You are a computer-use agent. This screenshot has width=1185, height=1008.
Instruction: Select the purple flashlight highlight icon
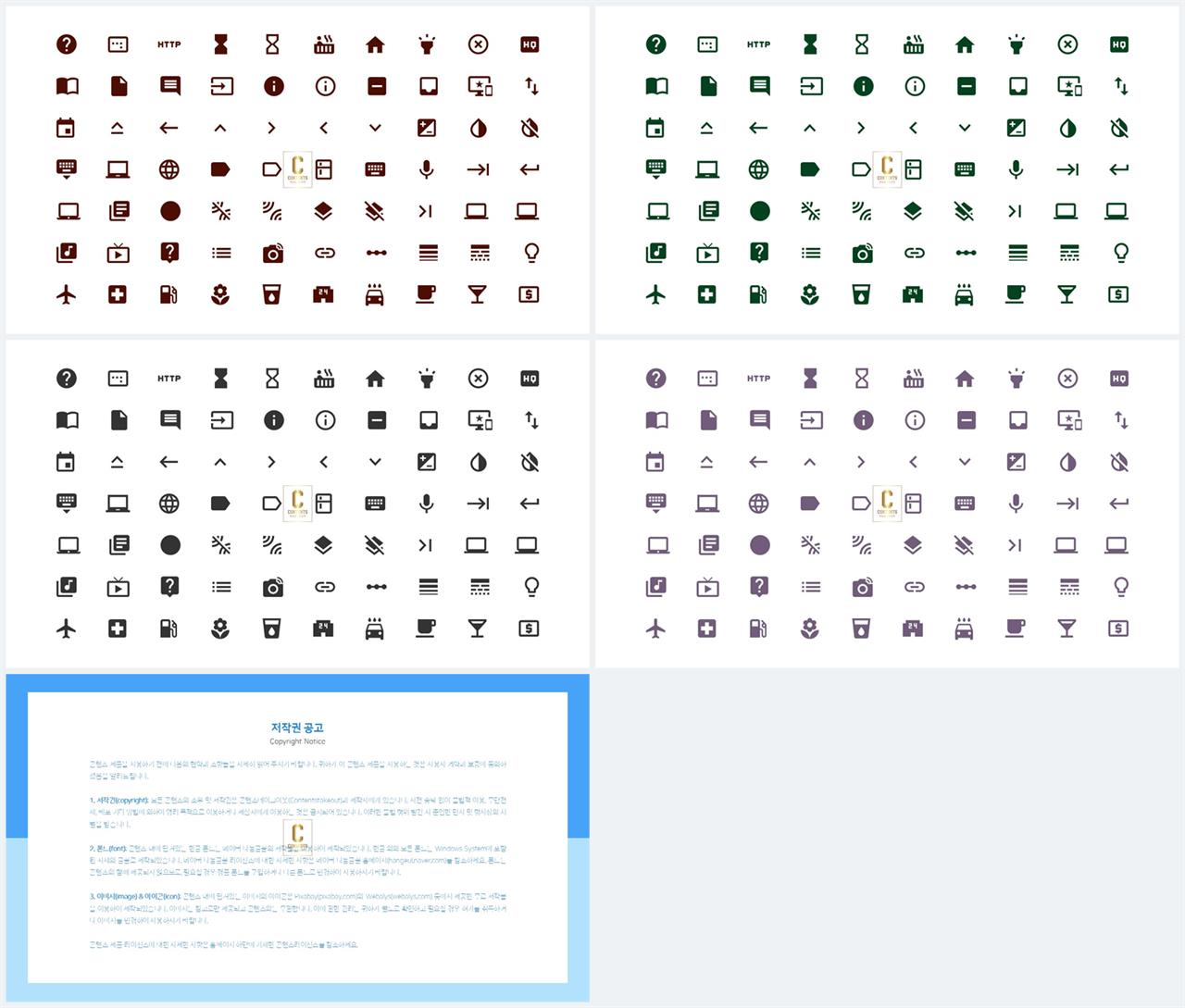click(1017, 379)
